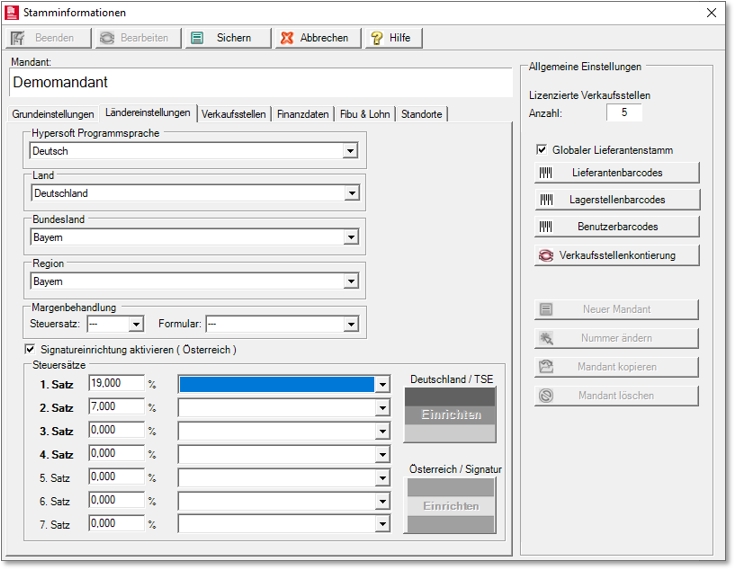This screenshot has height=570, width=735.
Task: Click the Beenden toolbar icon
Action: pyautogui.click(x=18, y=38)
